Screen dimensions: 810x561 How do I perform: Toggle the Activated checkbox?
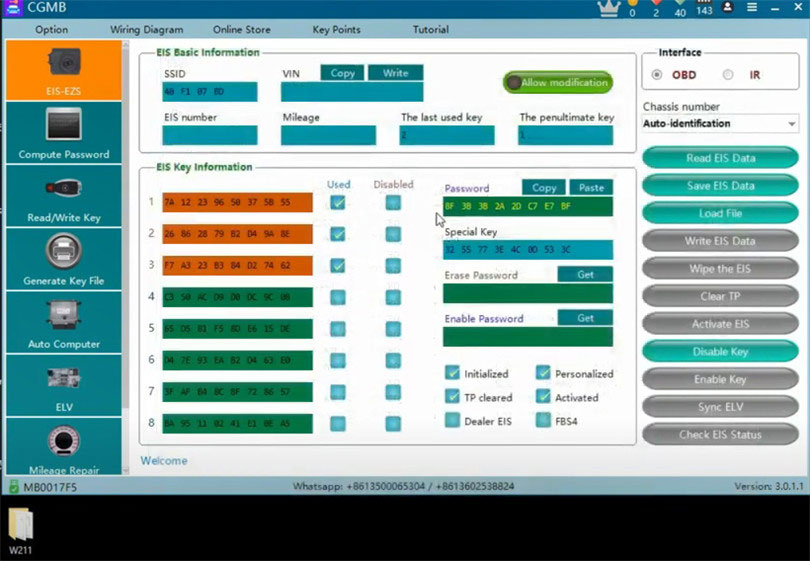[543, 396]
